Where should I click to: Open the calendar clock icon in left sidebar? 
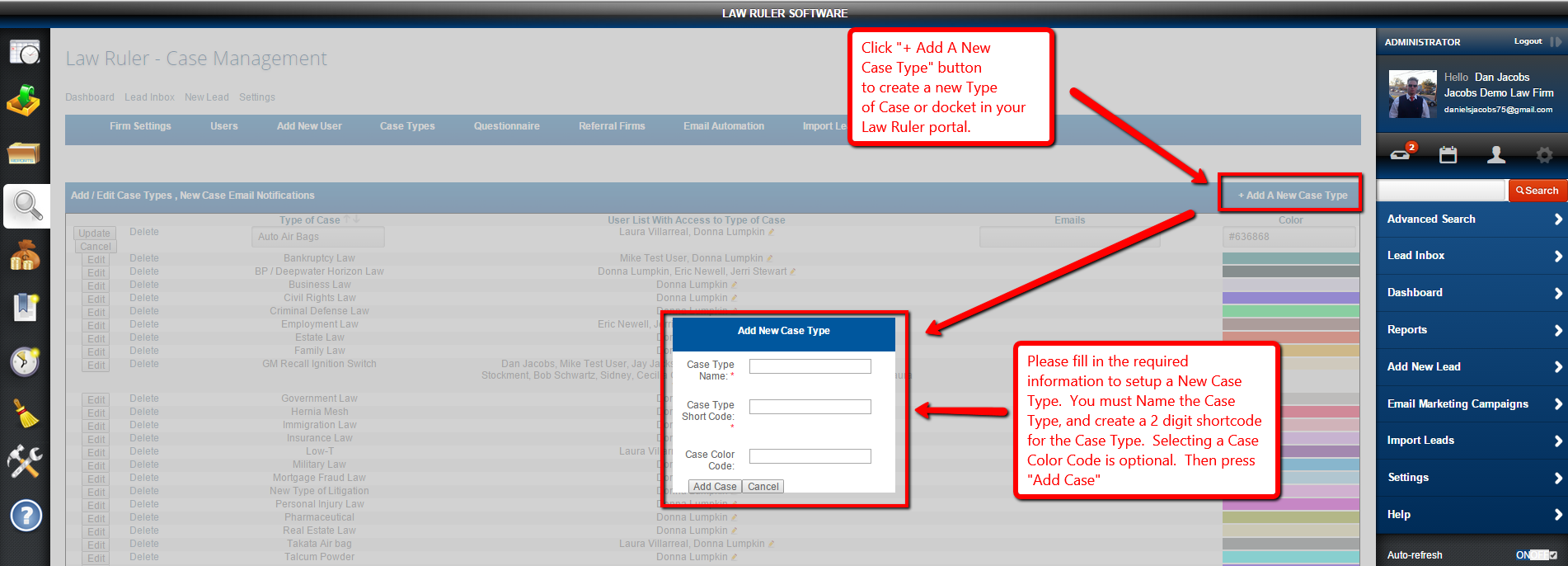25,52
